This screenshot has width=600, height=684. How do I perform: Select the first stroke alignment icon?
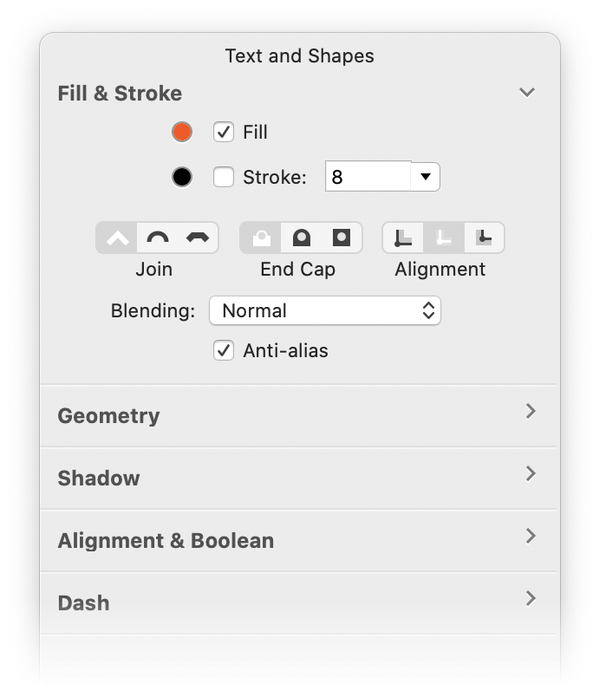[x=403, y=238]
